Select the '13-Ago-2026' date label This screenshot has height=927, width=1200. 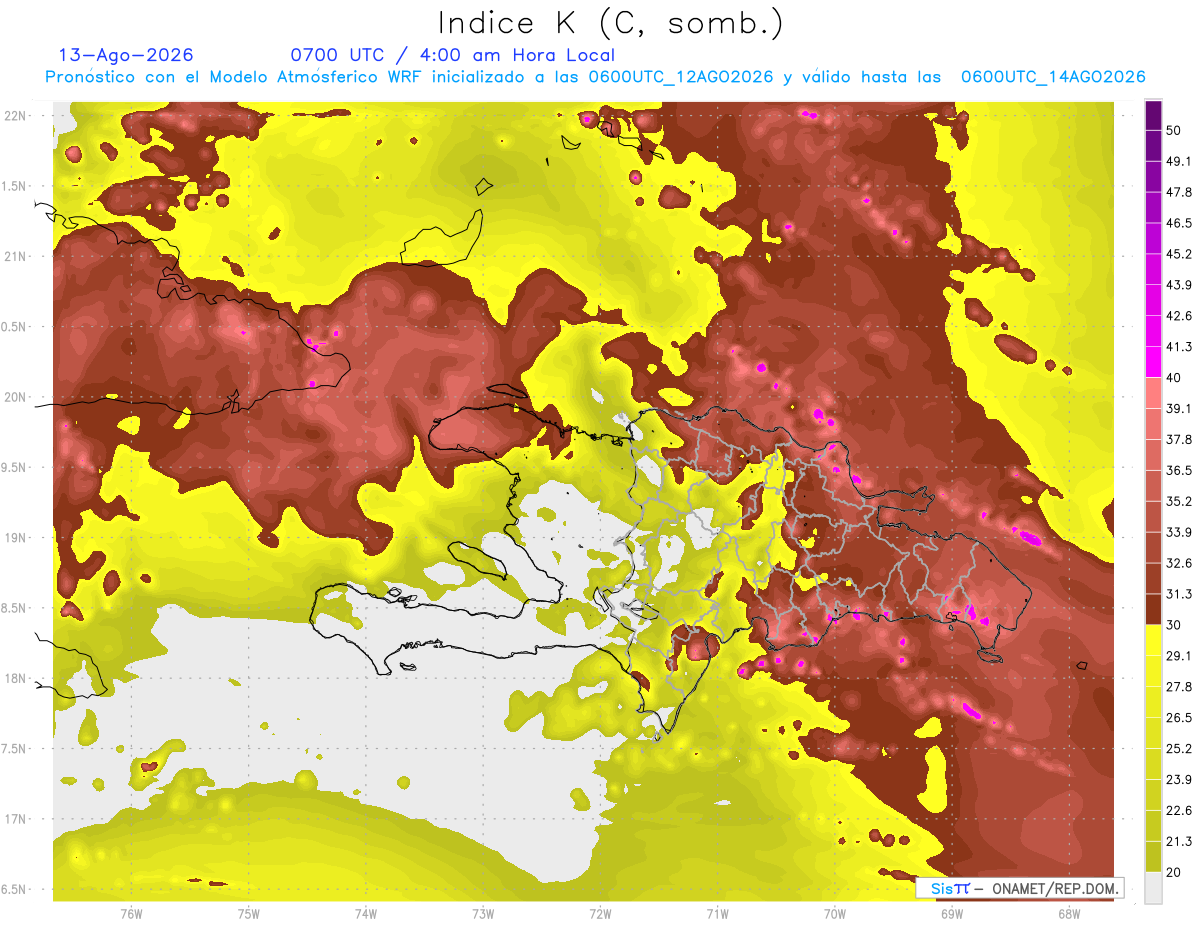126,55
